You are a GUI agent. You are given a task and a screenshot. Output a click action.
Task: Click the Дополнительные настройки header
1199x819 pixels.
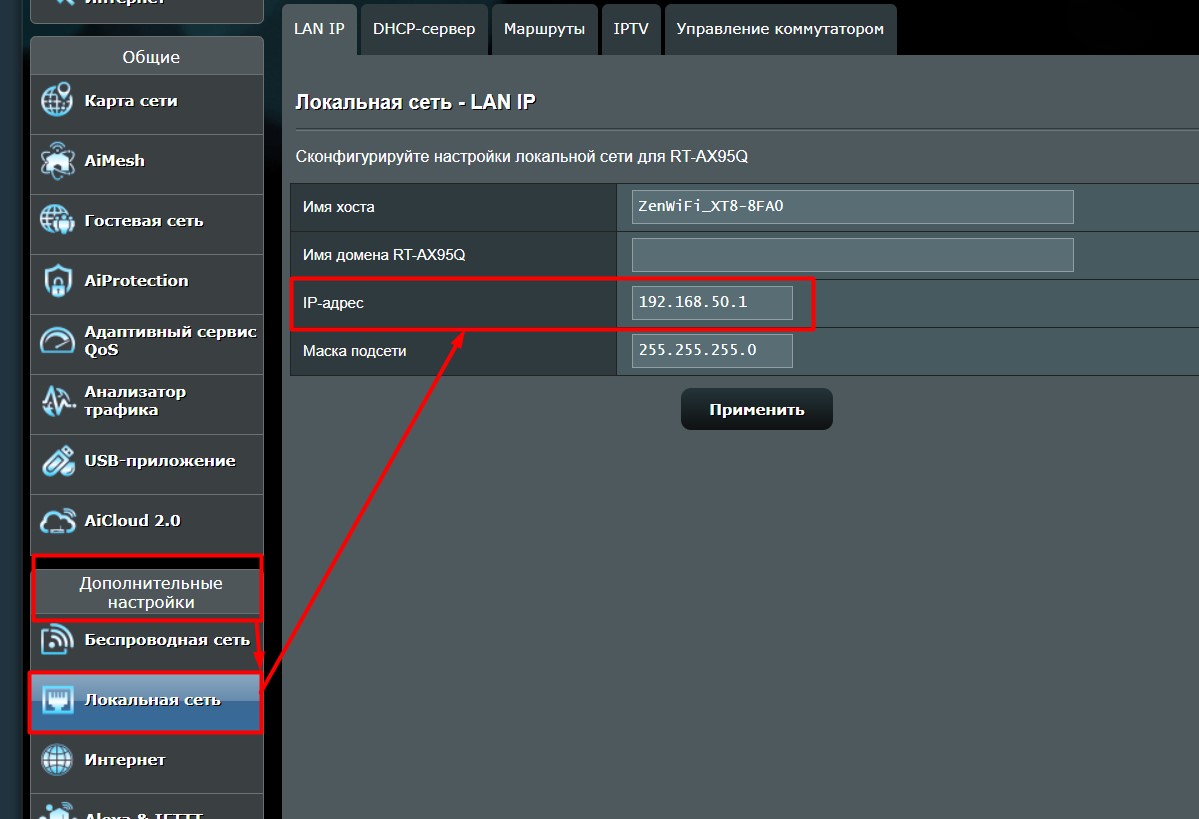[x=151, y=593]
